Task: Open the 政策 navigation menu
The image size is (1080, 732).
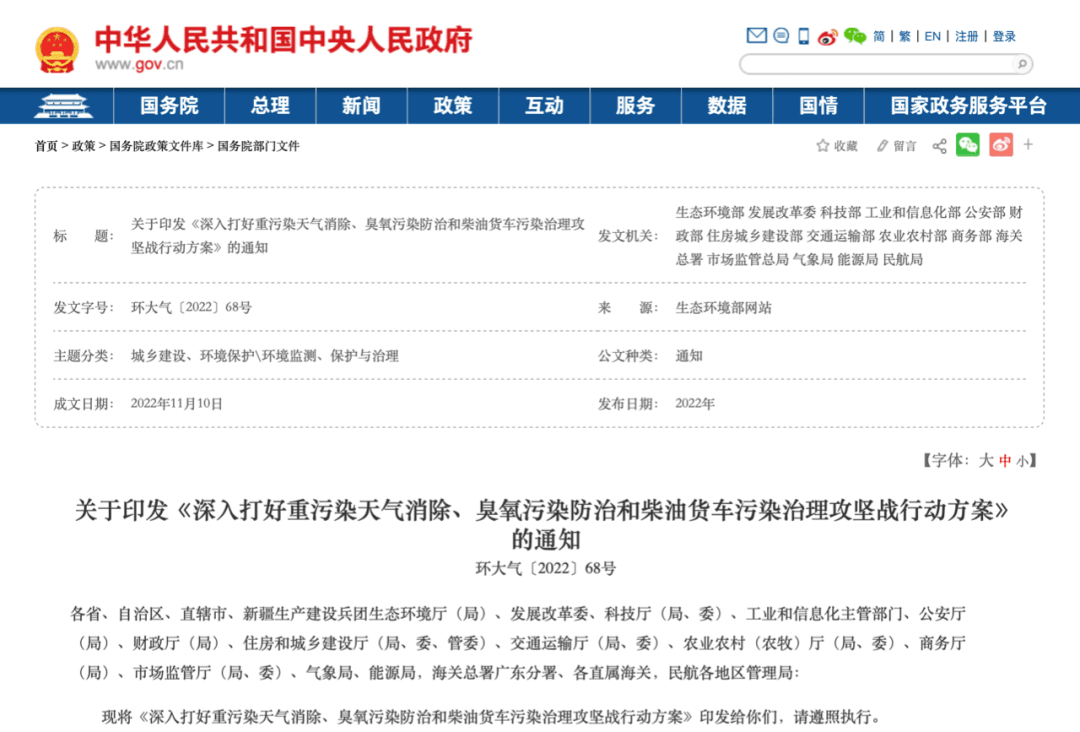Action: [453, 106]
